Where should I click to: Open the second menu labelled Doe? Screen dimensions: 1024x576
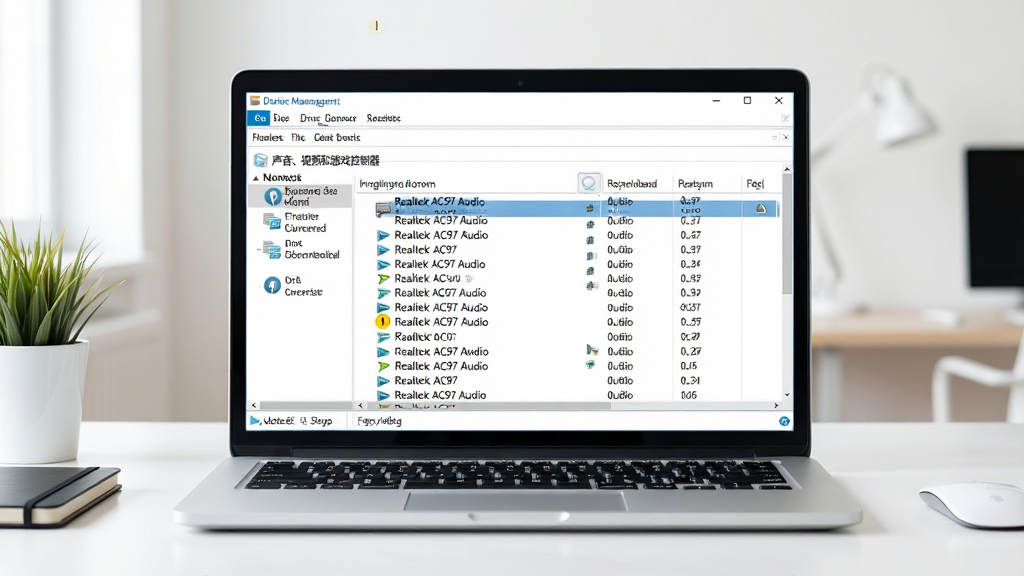281,118
